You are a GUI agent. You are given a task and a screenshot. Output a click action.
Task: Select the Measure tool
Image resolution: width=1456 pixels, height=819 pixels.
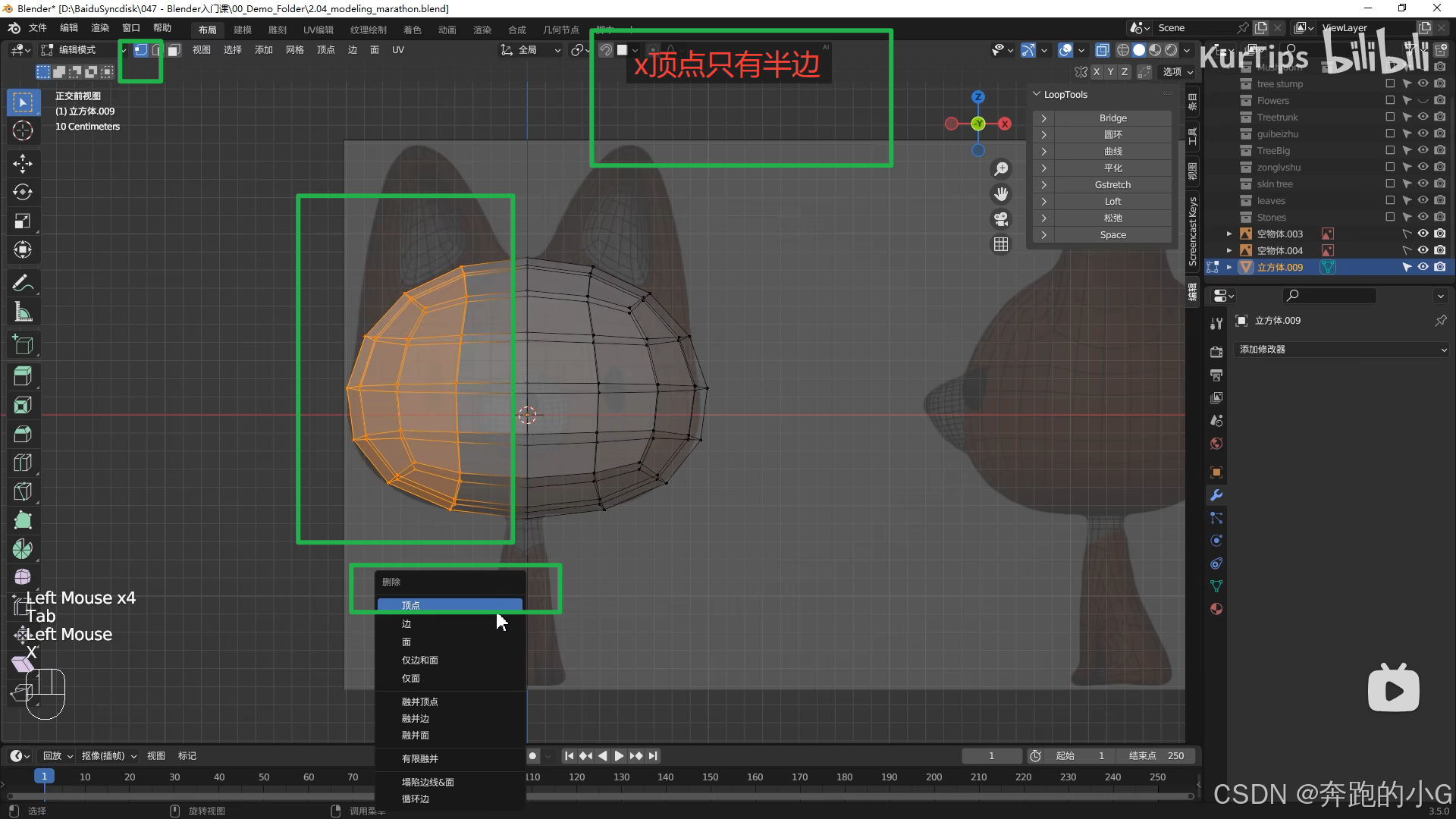pos(23,312)
